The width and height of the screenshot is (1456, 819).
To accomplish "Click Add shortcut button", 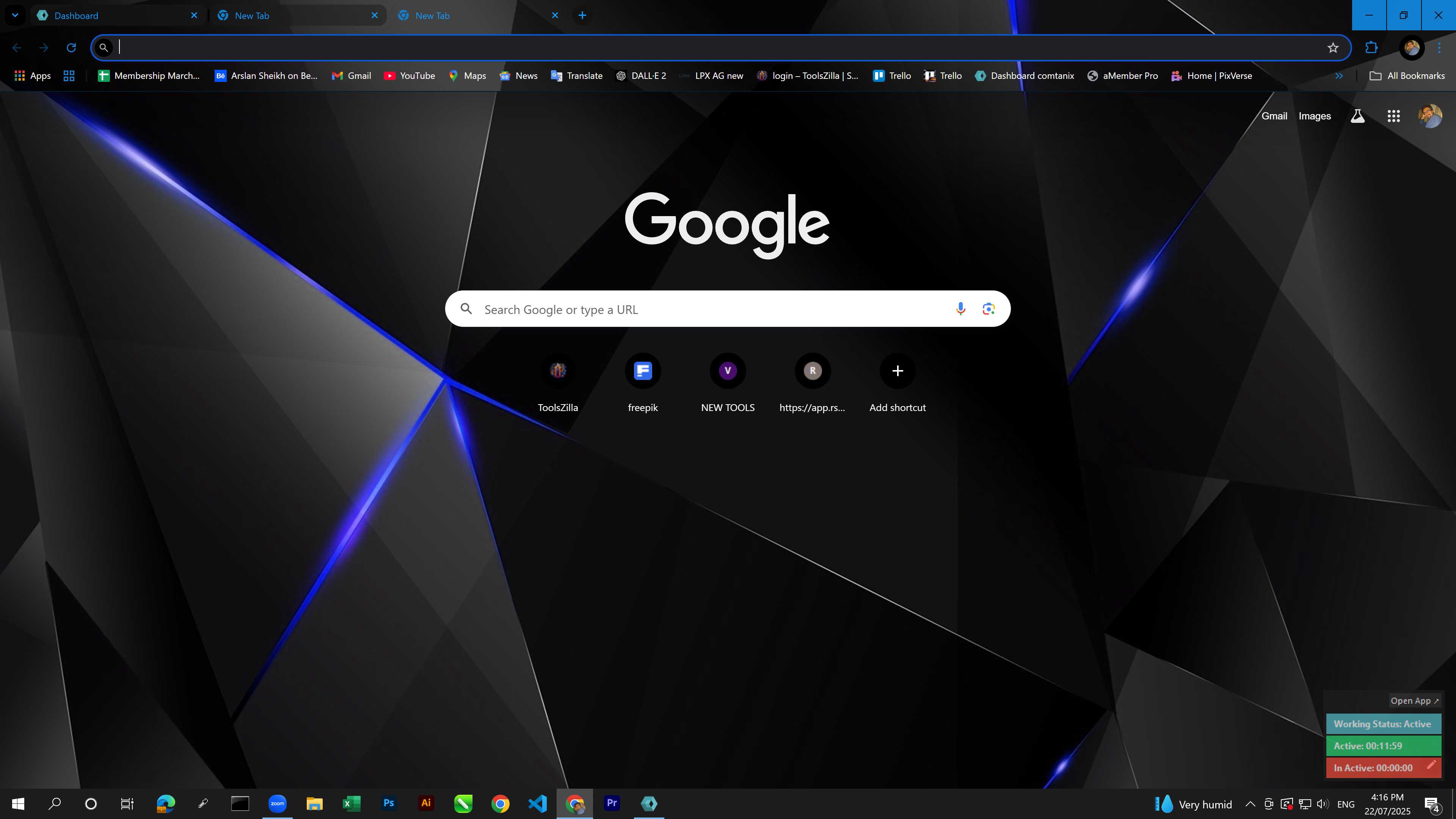I will 897,384.
